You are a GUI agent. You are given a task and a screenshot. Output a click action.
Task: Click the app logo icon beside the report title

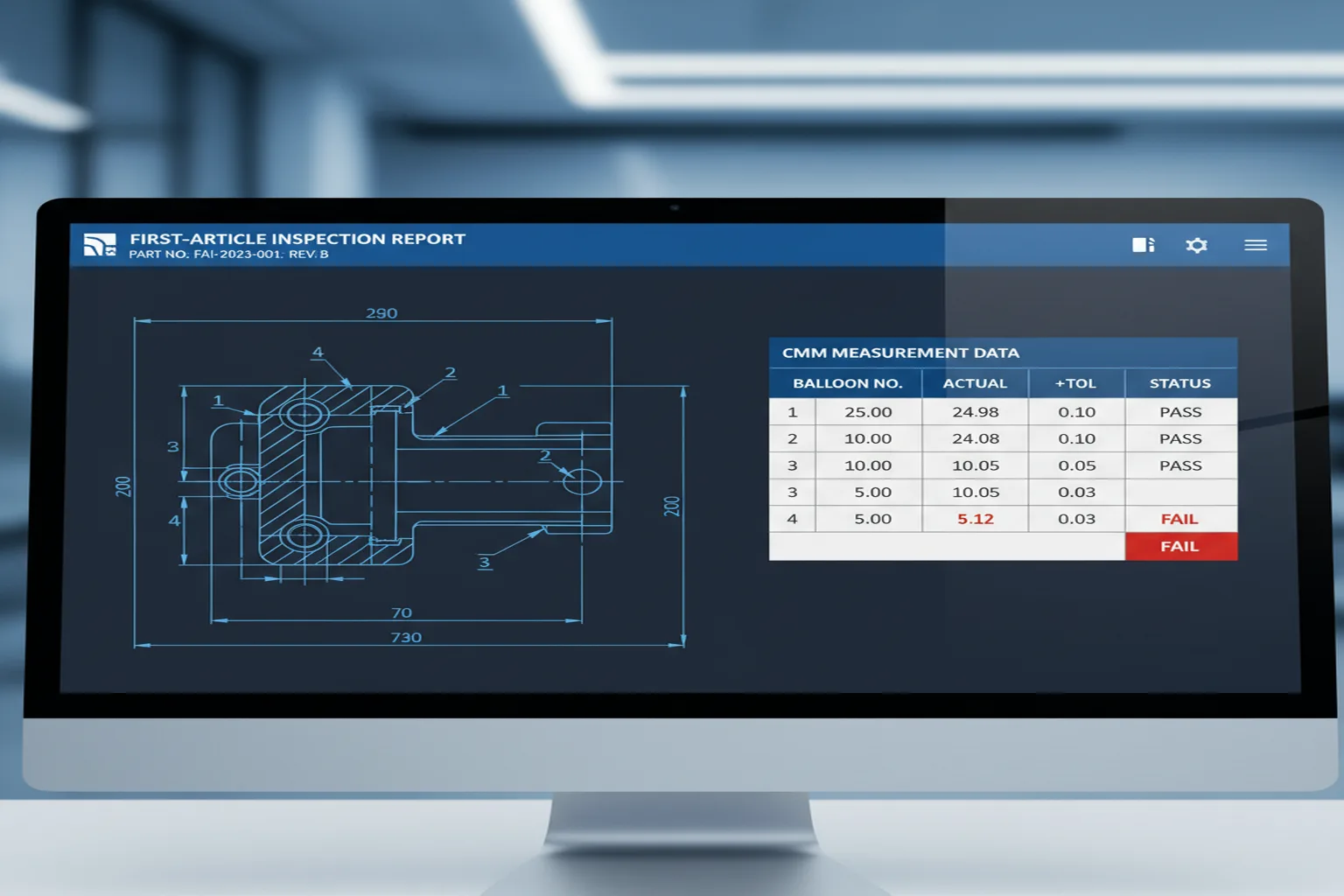click(x=99, y=245)
